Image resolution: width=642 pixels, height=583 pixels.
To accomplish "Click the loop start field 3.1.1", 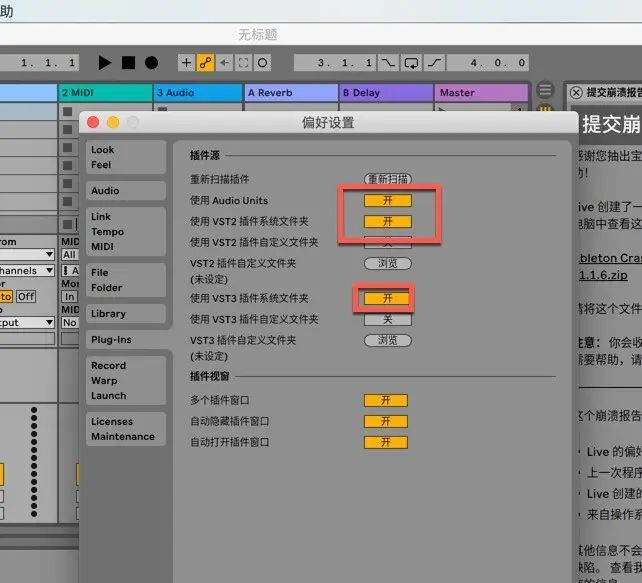I will tap(335, 63).
